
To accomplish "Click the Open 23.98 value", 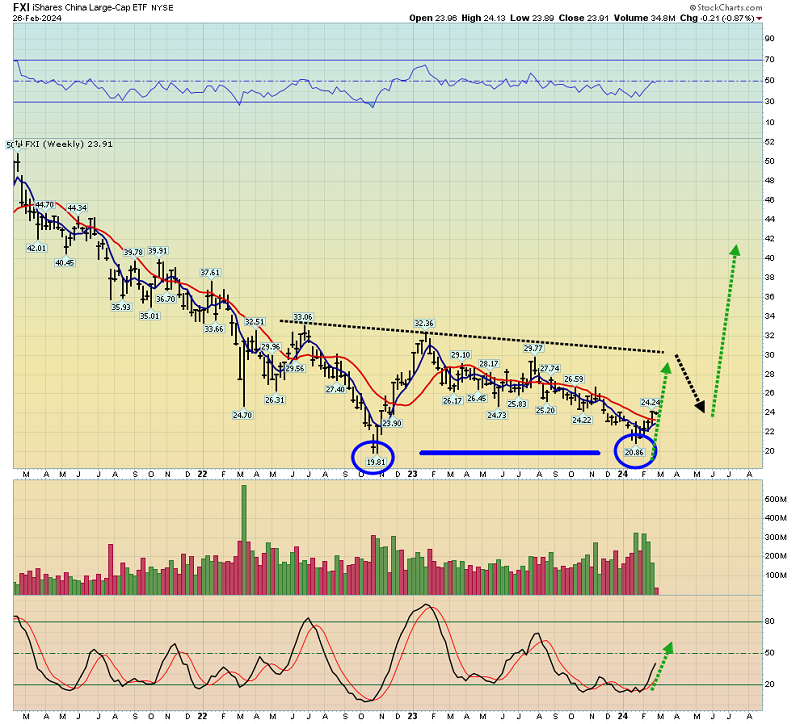I will coord(433,18).
